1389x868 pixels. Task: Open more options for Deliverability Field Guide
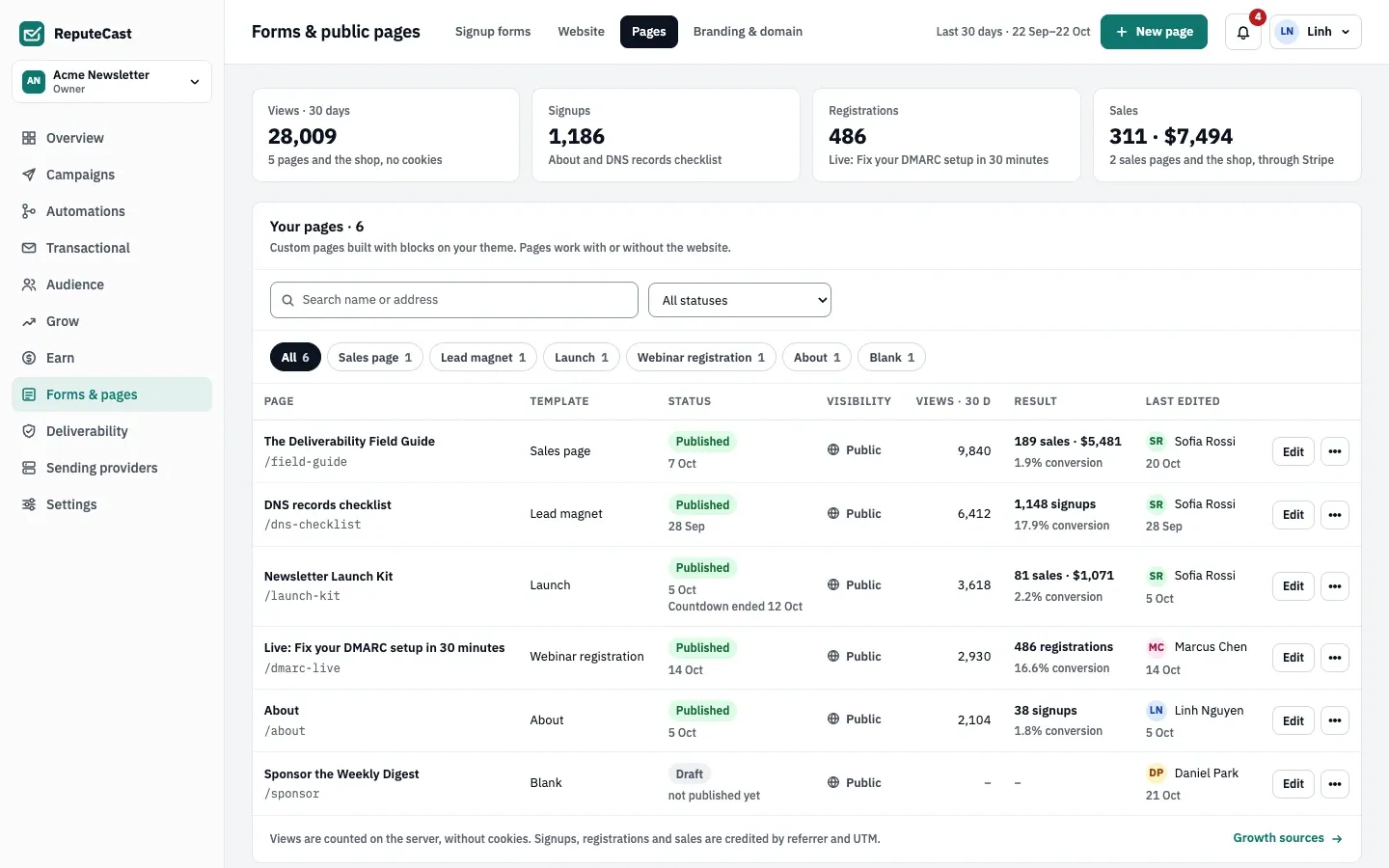[x=1335, y=451]
